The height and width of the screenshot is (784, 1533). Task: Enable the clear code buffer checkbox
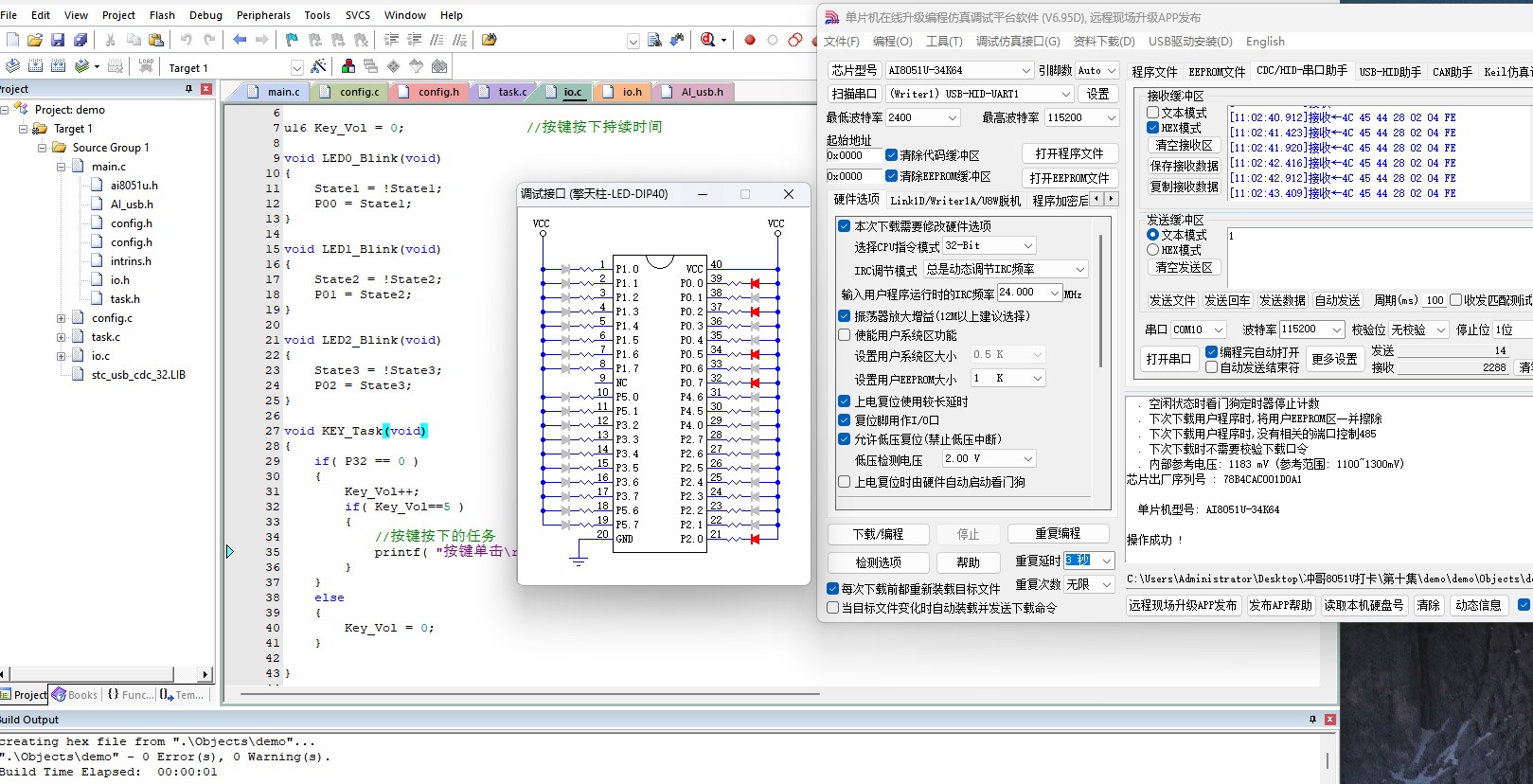(892, 155)
